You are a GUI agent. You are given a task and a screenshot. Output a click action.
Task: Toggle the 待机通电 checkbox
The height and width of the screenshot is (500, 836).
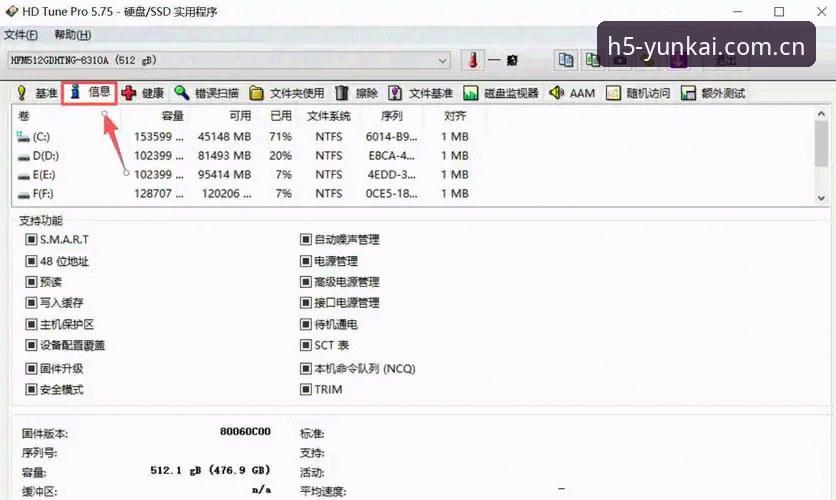[306, 324]
